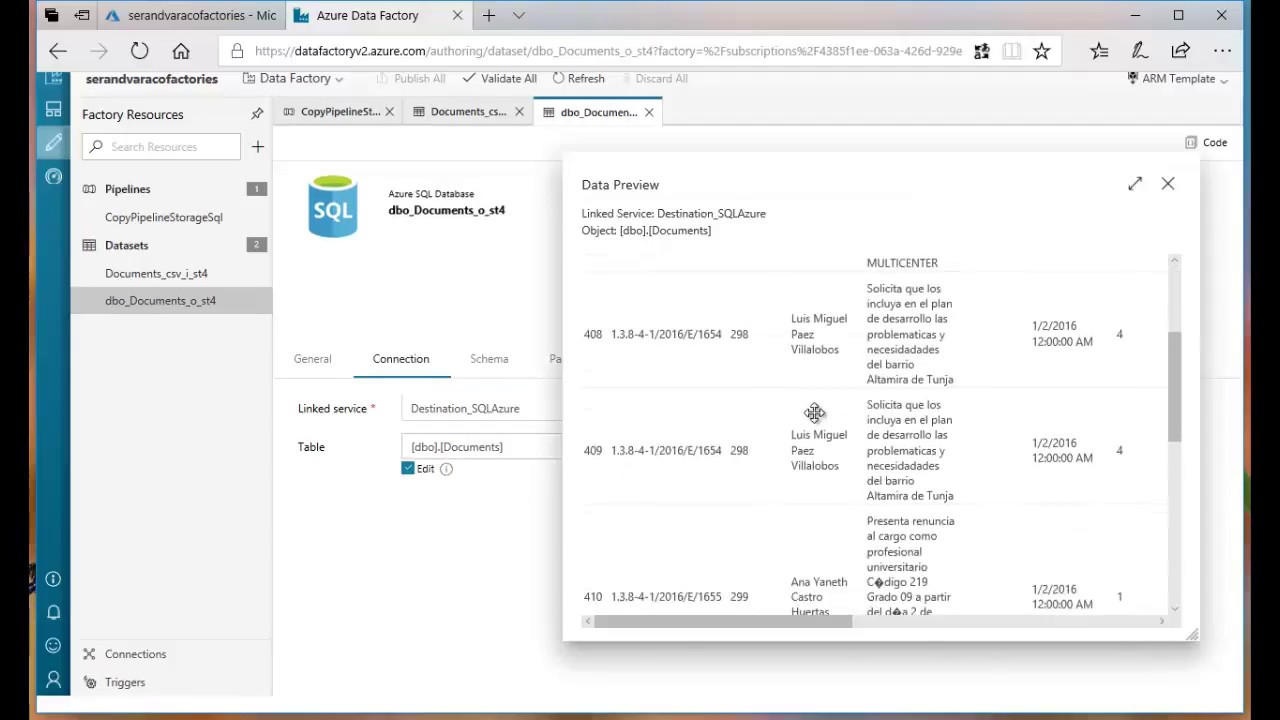This screenshot has height=720, width=1280.
Task: Reload the page with refresh icon
Action: coord(139,51)
